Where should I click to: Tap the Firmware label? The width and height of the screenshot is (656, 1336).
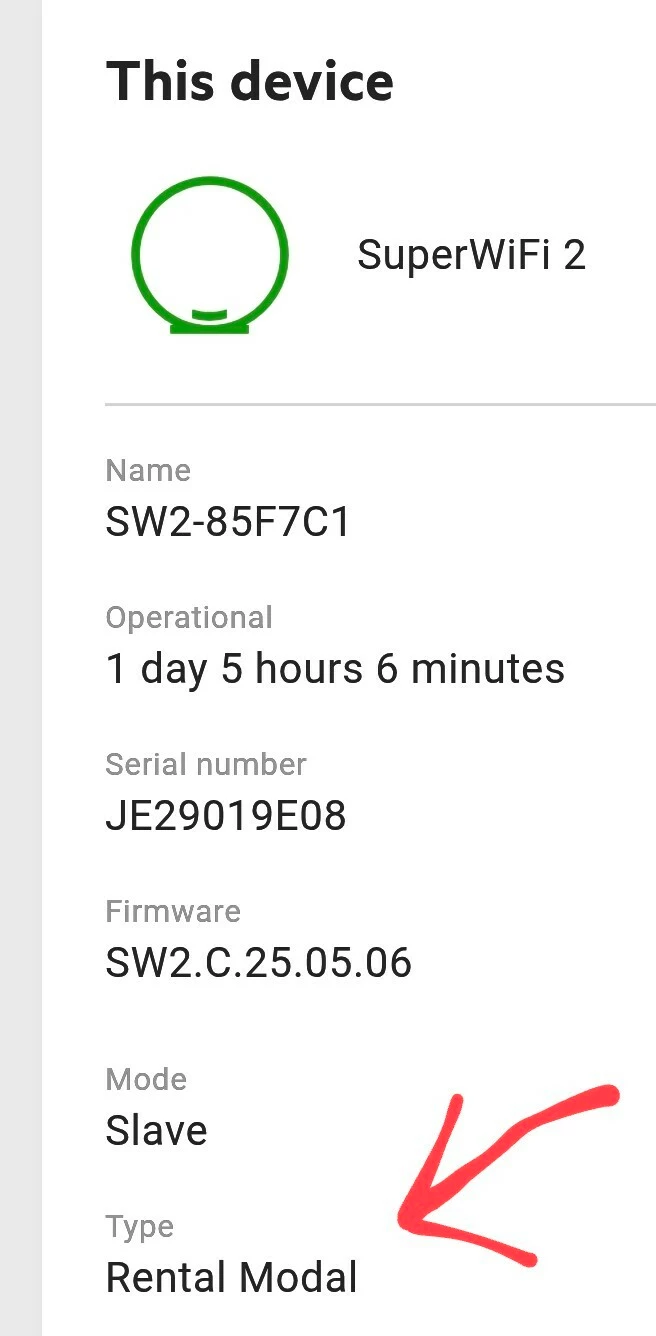[173, 911]
